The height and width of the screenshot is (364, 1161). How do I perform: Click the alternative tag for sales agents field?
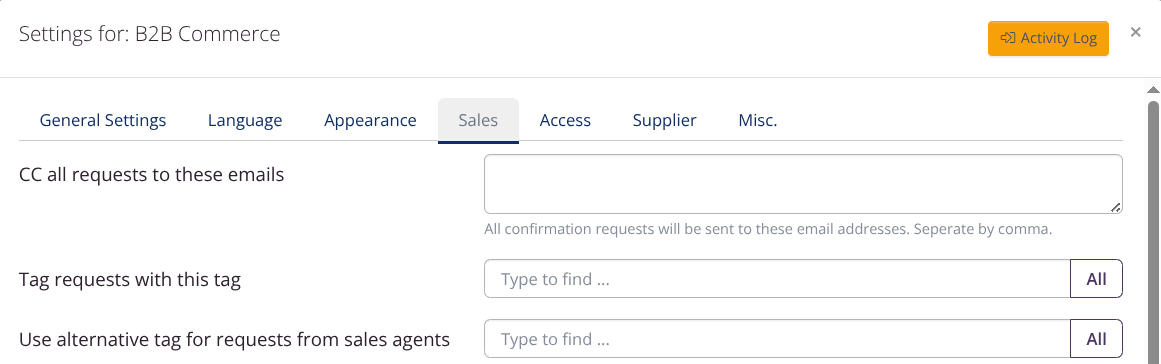(x=777, y=339)
